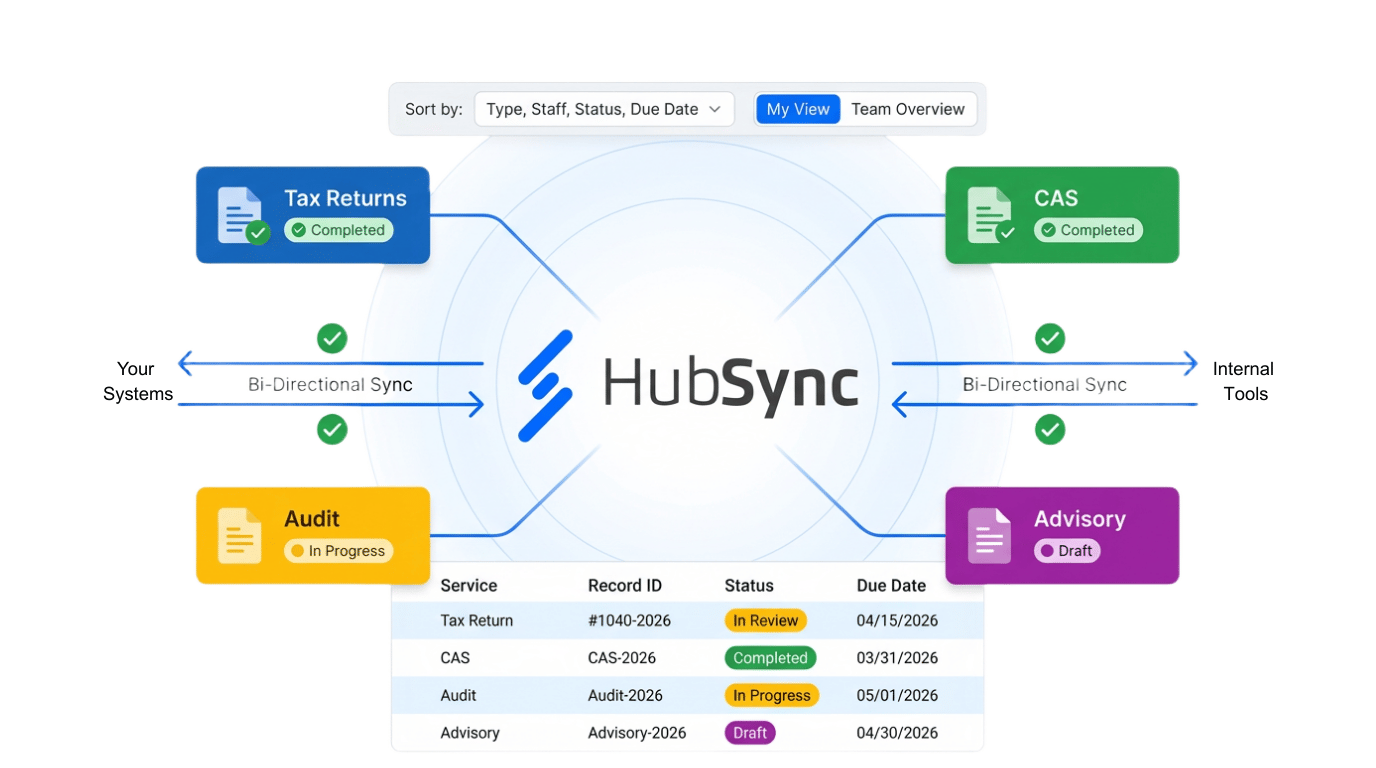Click the green checkmark above left Bi-Directional Sync

pos(332,338)
